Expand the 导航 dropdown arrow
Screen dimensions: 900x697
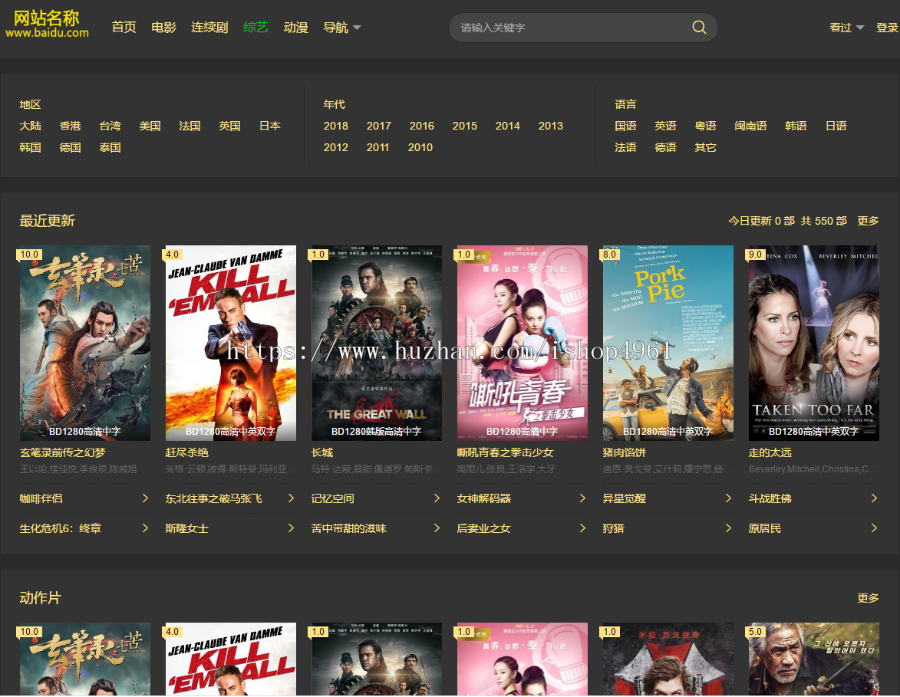pyautogui.click(x=356, y=27)
